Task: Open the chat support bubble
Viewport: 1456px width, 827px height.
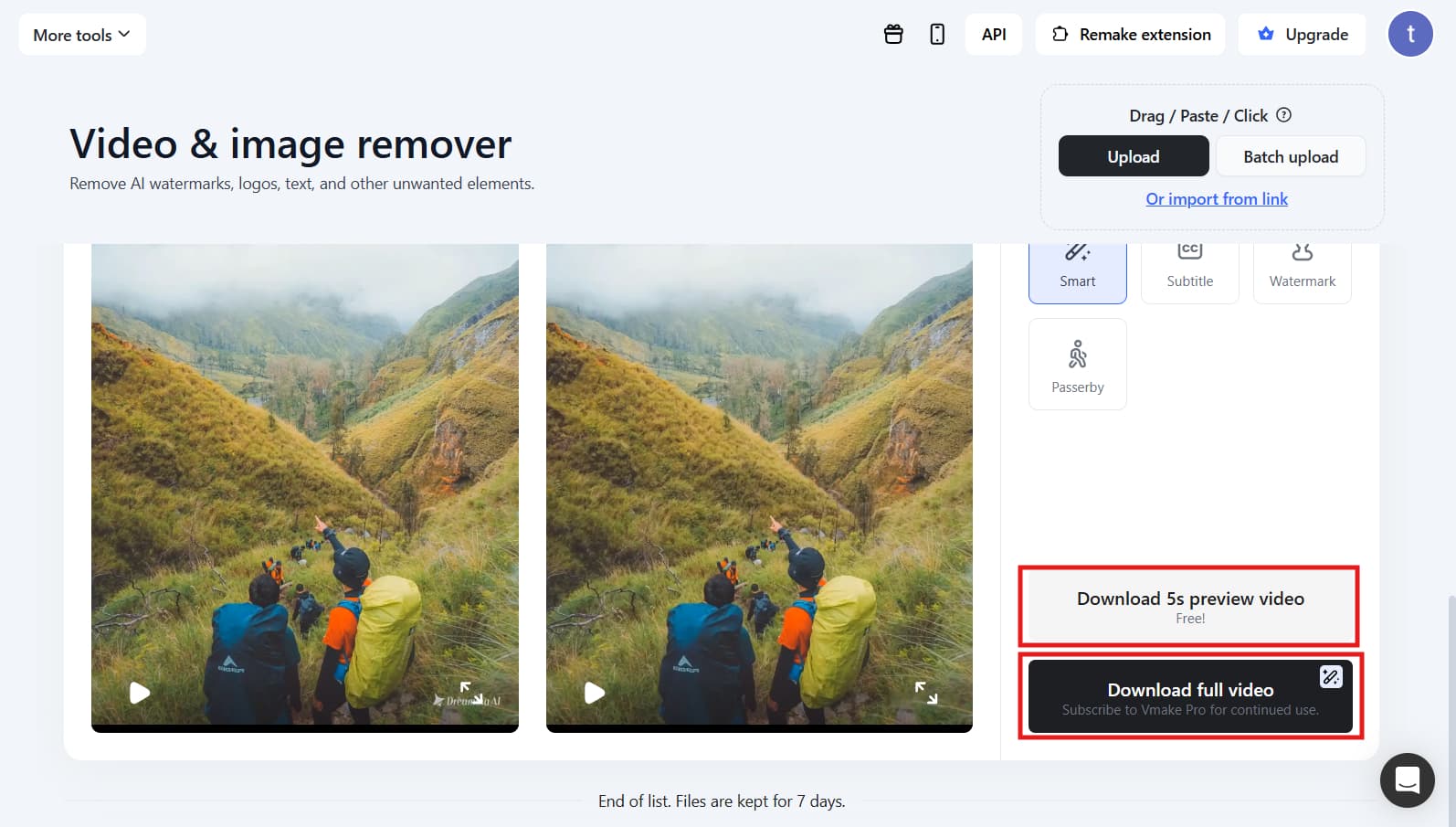Action: pos(1408,780)
